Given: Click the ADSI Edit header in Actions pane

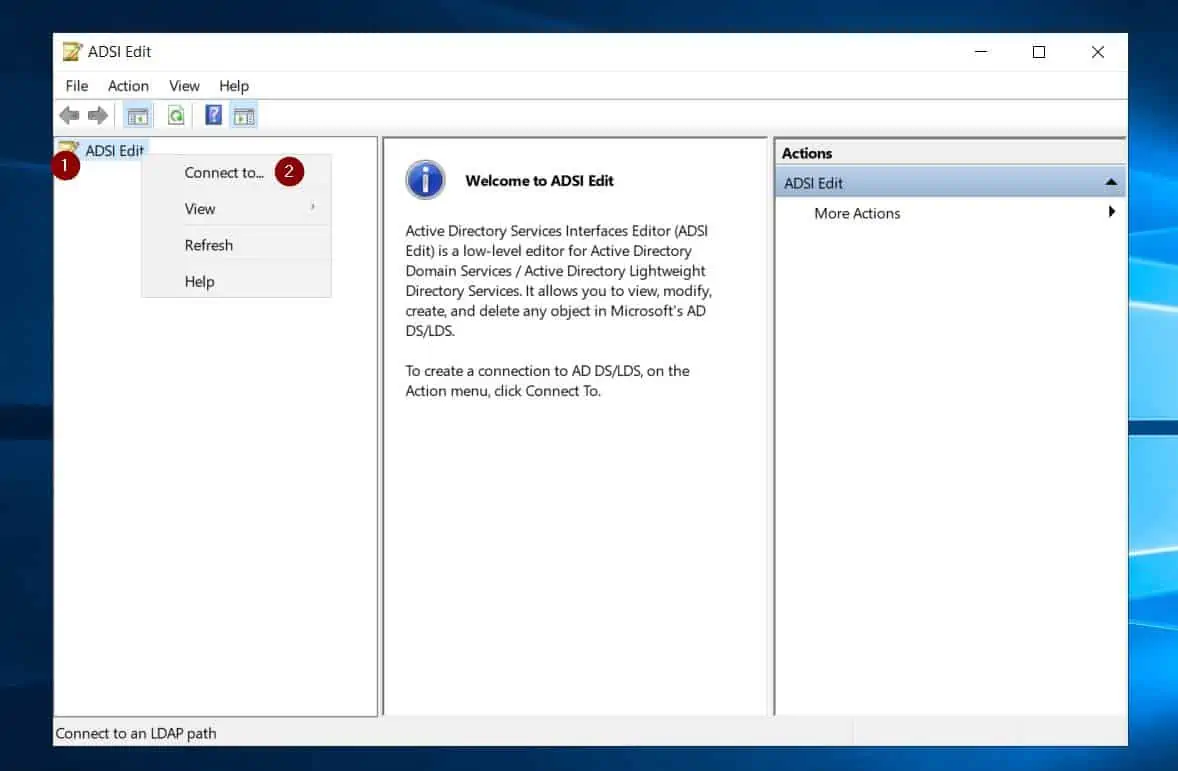Looking at the screenshot, I should click(x=950, y=183).
